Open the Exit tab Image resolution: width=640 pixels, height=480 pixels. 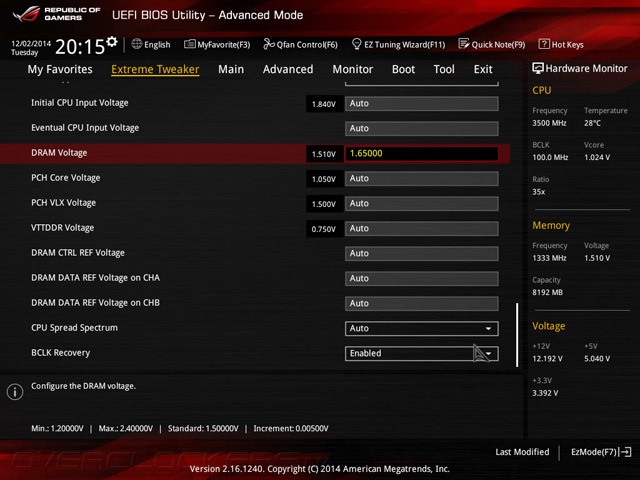[483, 69]
